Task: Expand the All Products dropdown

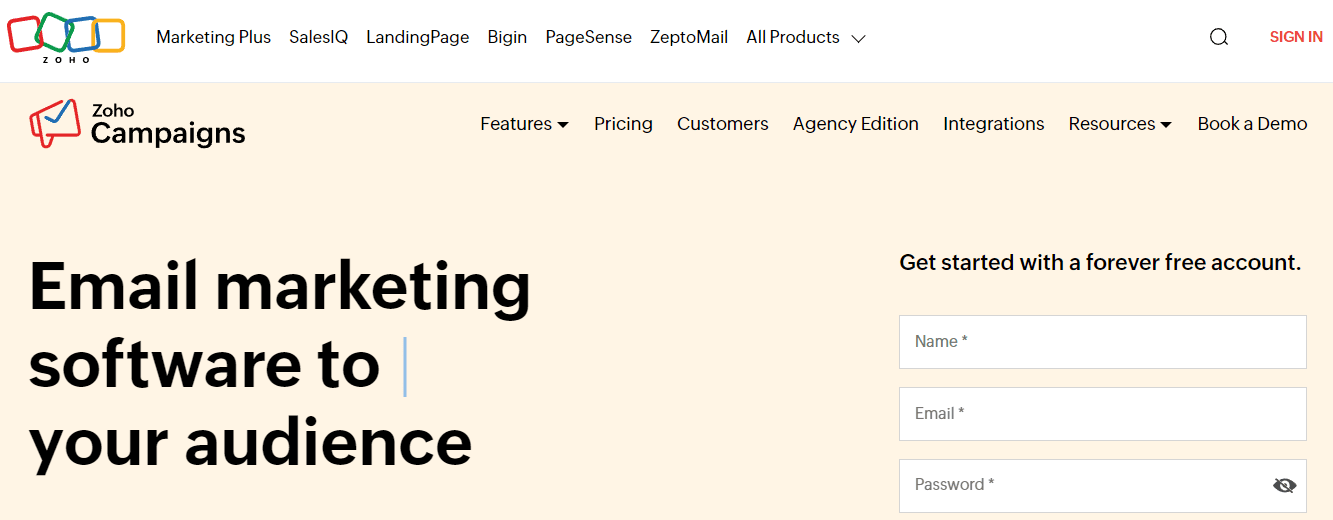Action: pos(805,37)
